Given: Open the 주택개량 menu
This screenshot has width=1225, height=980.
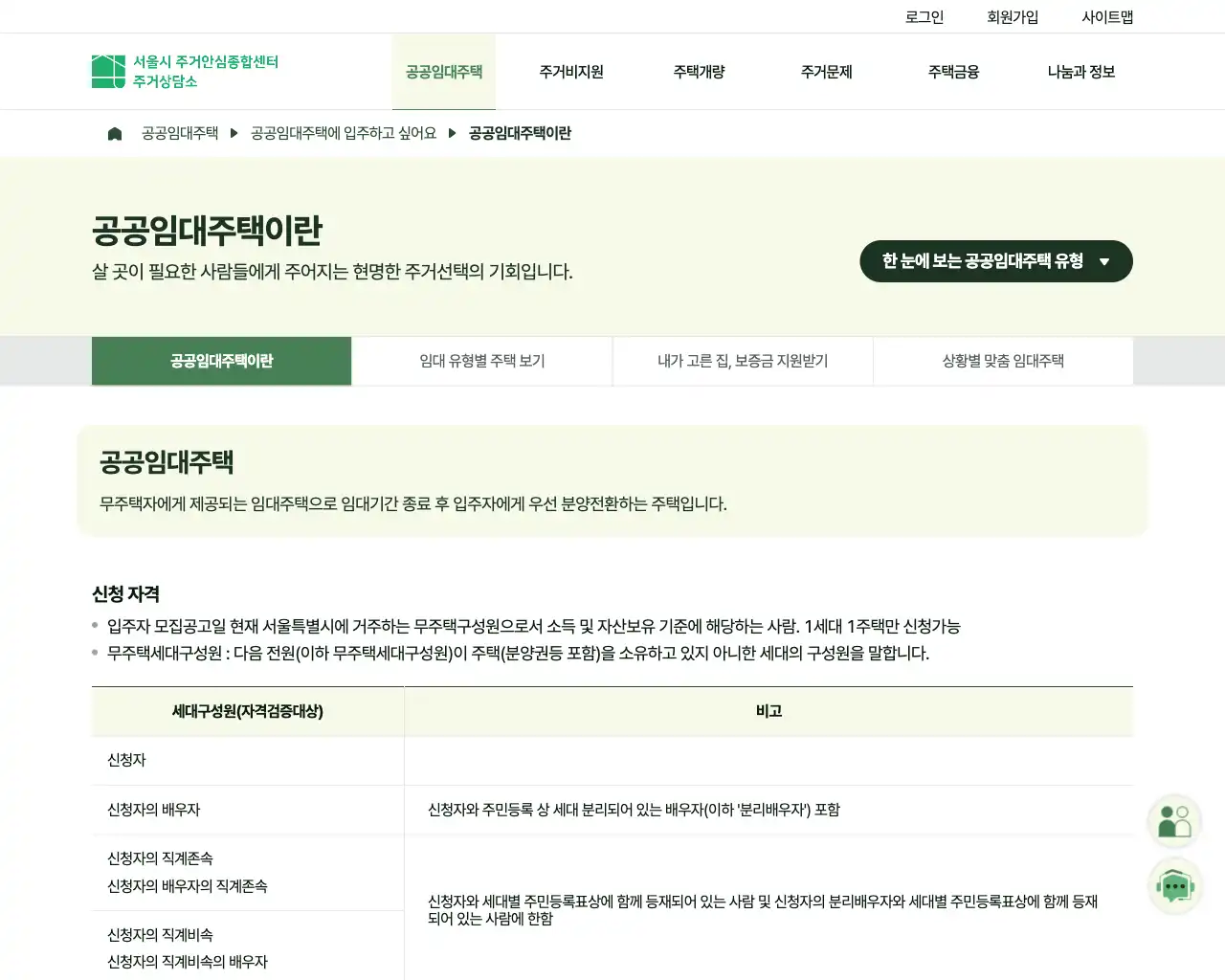Looking at the screenshot, I should click(x=699, y=71).
